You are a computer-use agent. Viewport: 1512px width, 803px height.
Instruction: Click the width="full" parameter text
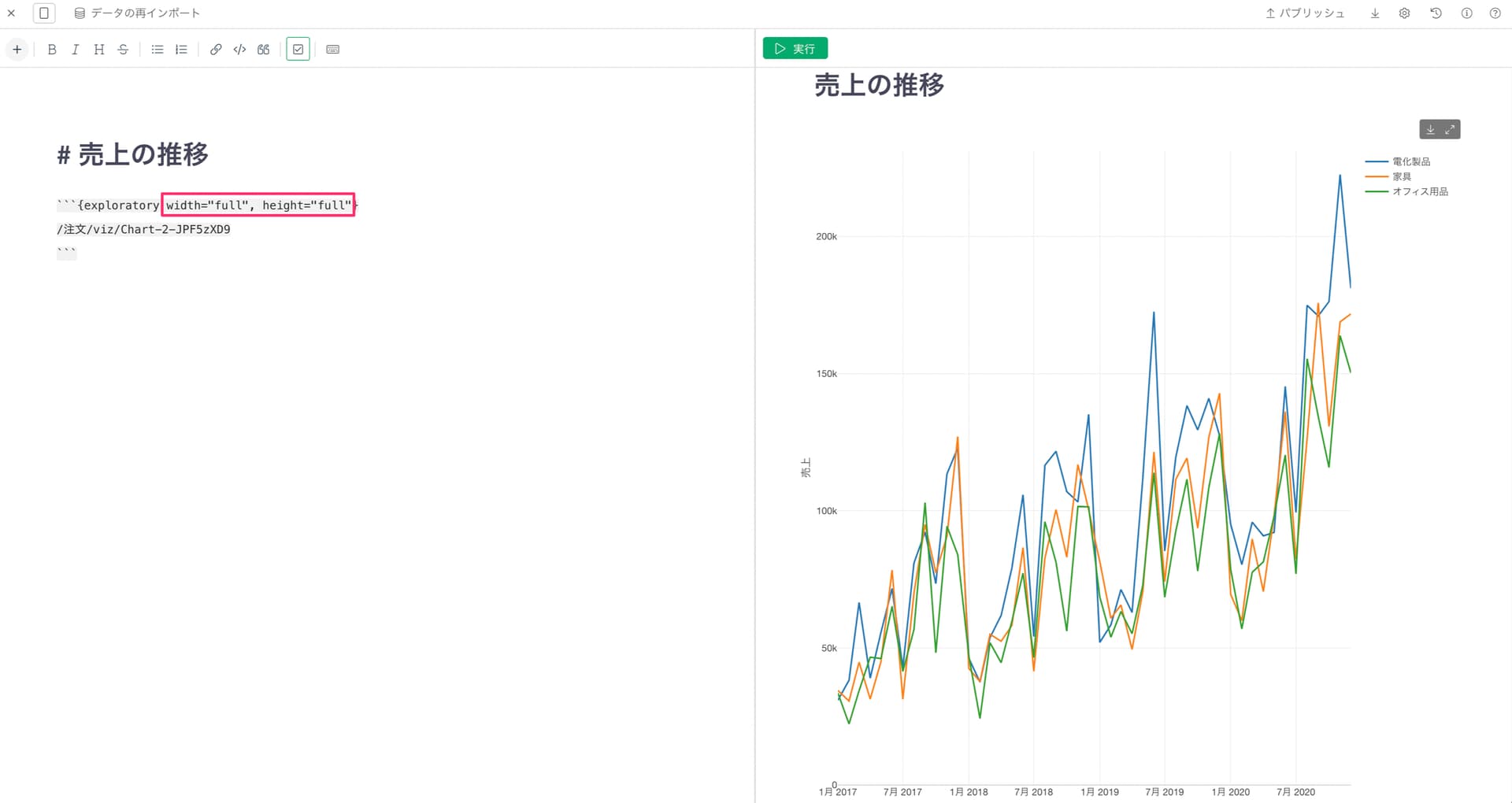click(x=208, y=205)
